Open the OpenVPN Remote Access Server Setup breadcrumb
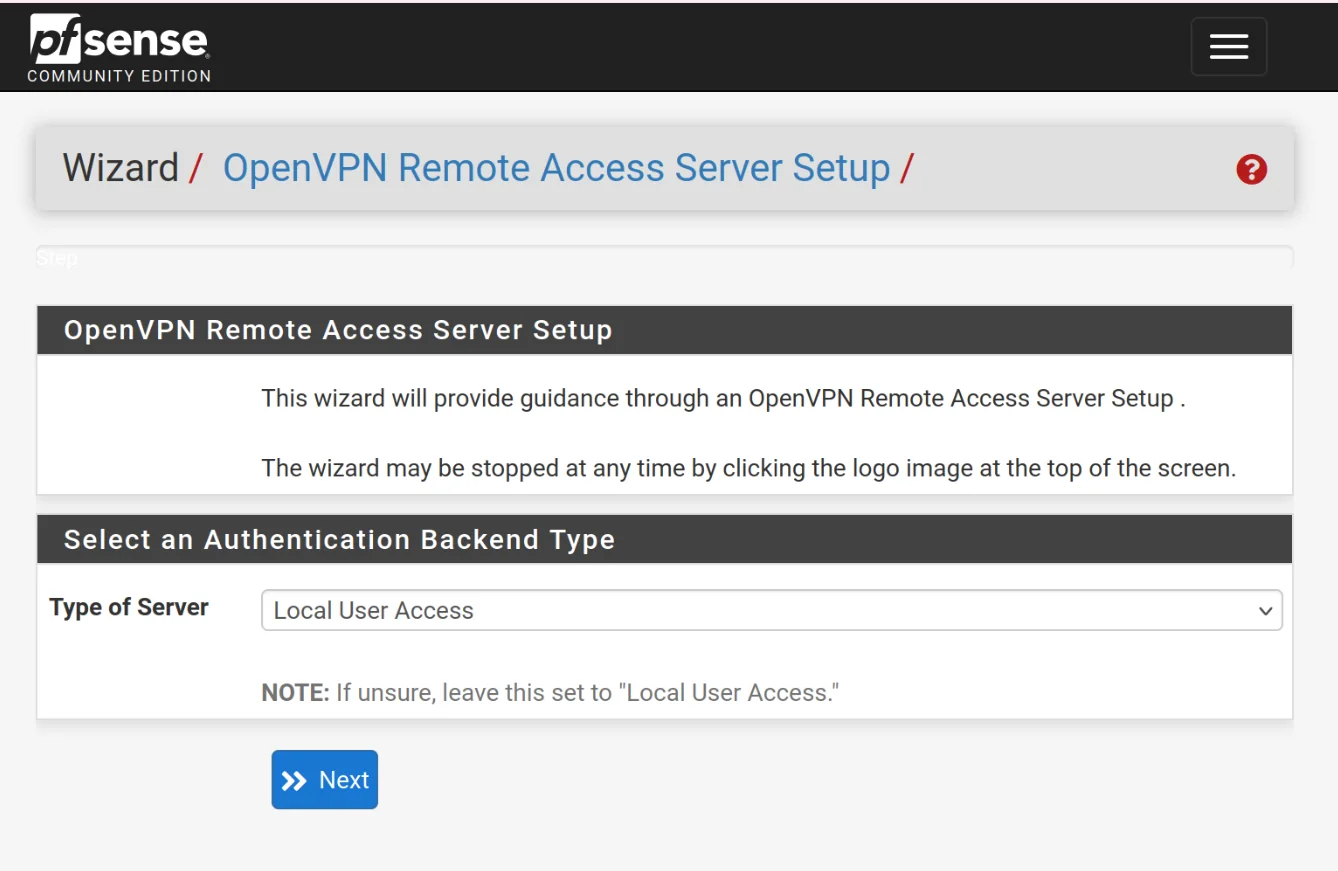 [557, 168]
